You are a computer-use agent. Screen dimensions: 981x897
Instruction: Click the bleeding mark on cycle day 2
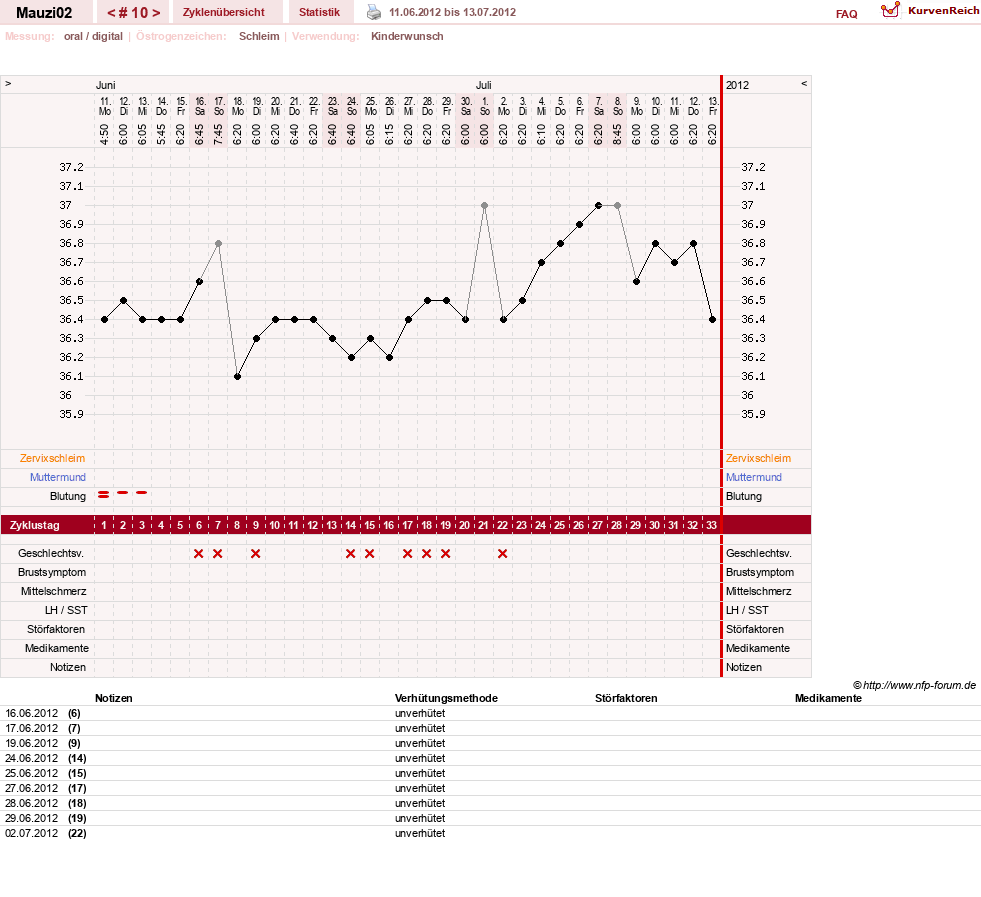(x=123, y=493)
